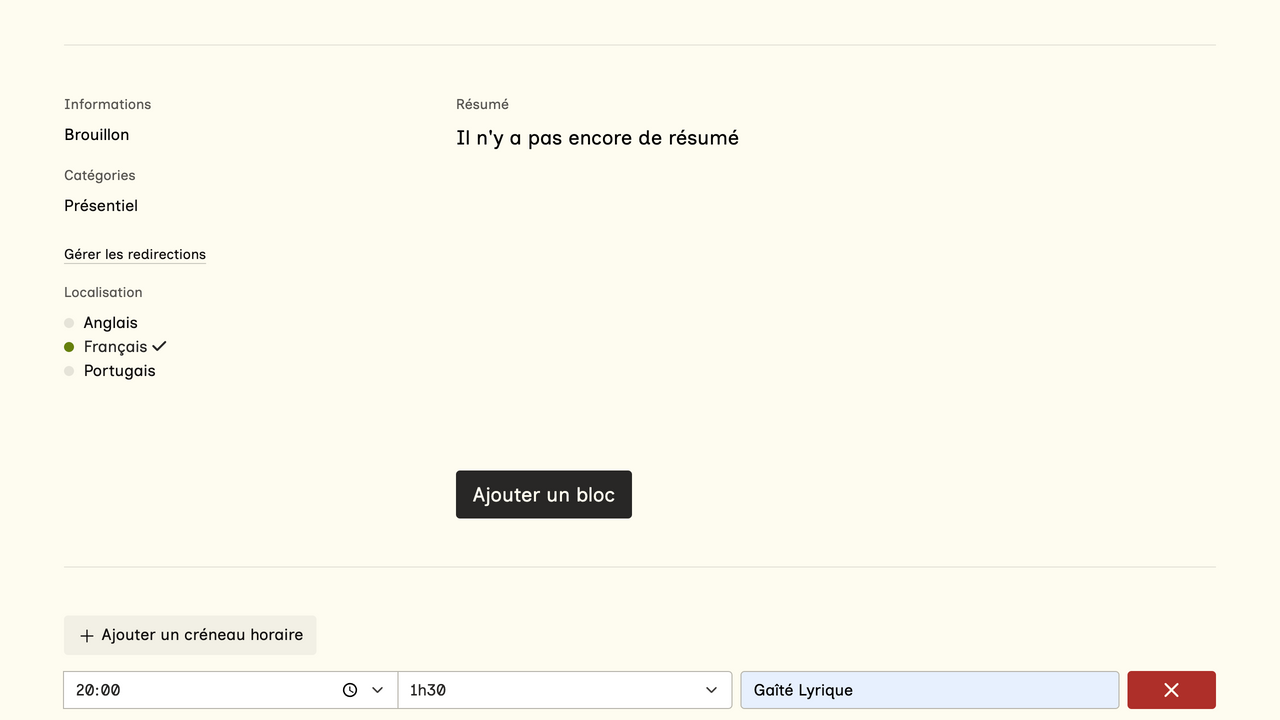
Task: Open the Gérer les redirections link
Action: (135, 254)
